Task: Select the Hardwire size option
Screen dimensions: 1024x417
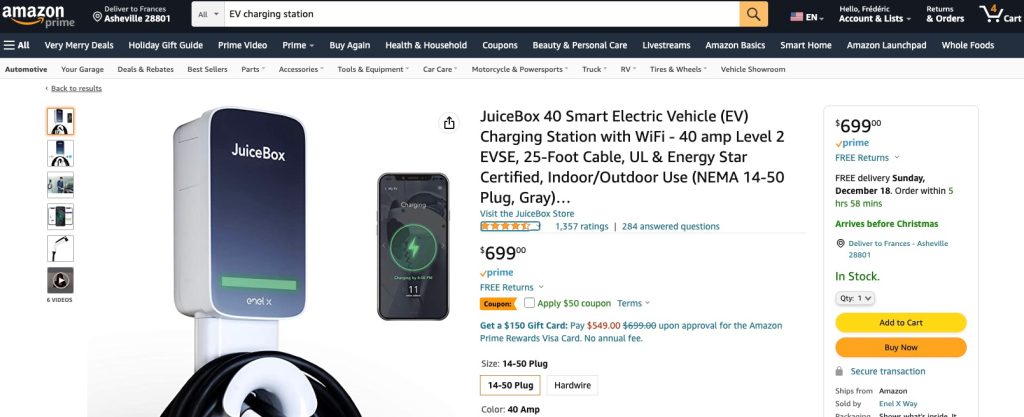Action: click(x=572, y=384)
